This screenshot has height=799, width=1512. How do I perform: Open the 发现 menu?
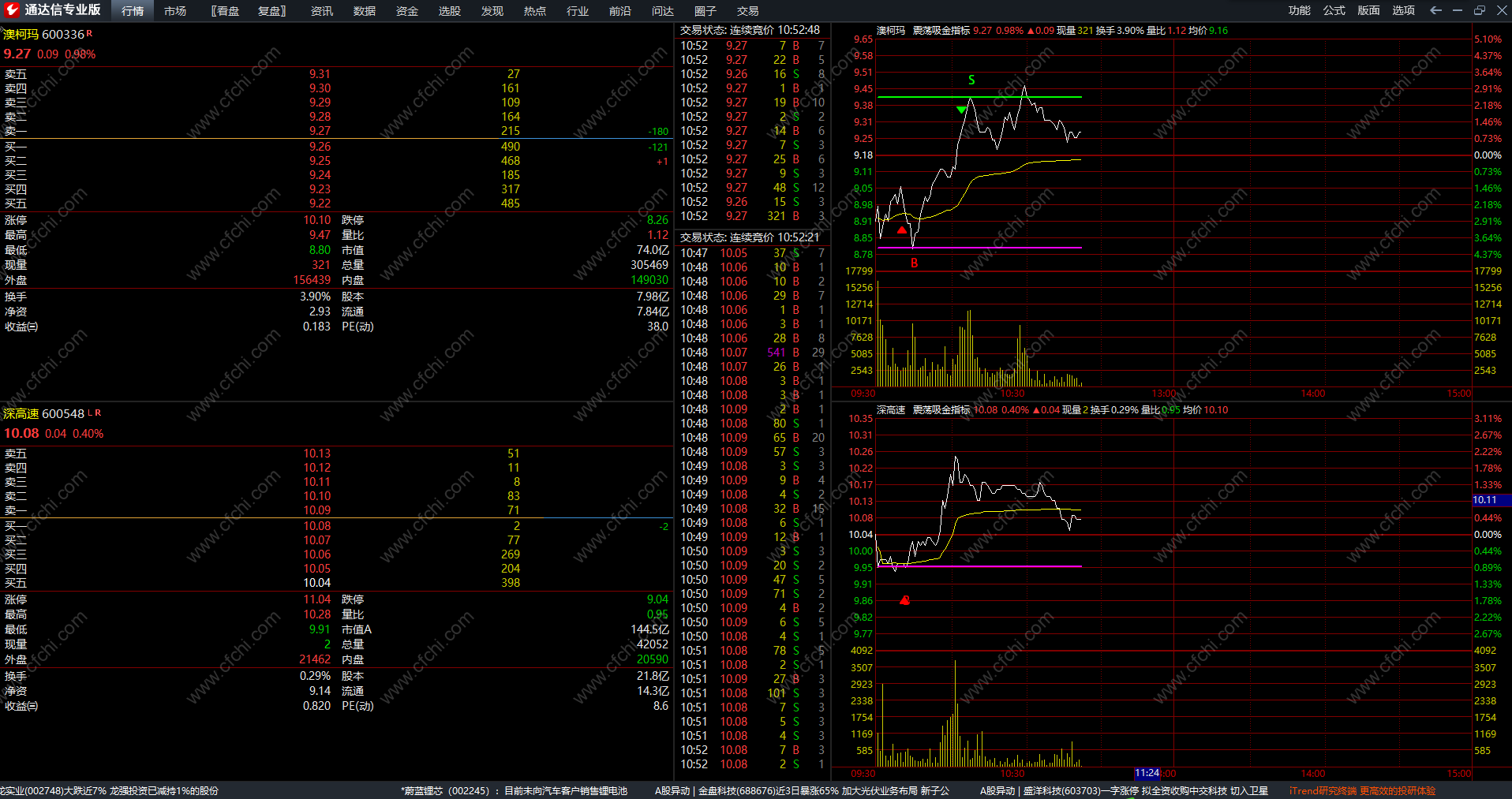click(492, 11)
